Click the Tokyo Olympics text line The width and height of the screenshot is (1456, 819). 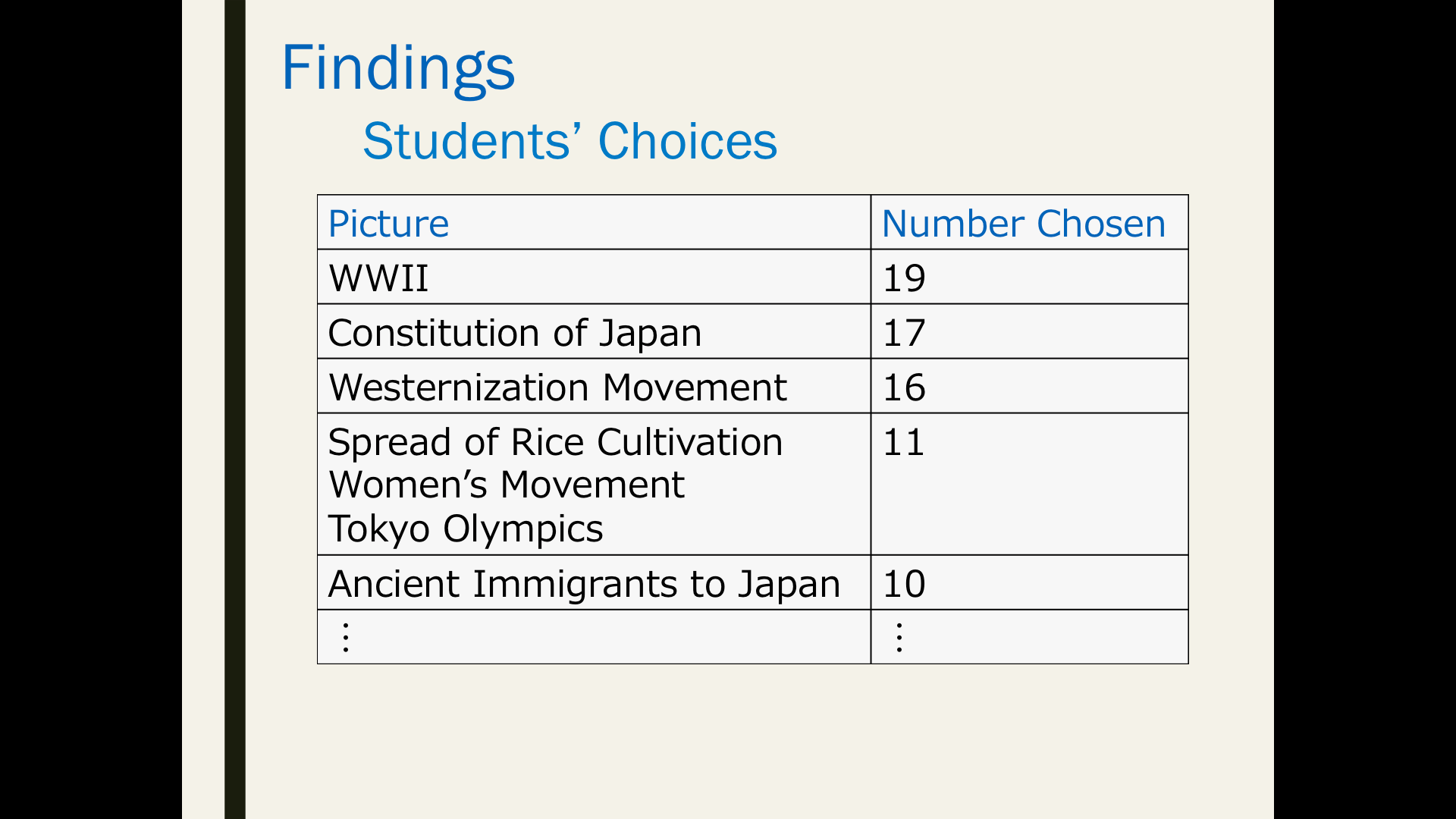(x=466, y=529)
